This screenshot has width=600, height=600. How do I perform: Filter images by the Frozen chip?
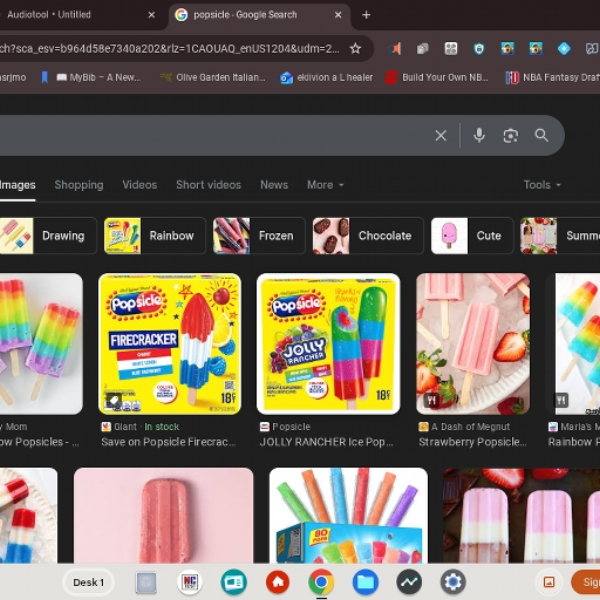pyautogui.click(x=259, y=236)
